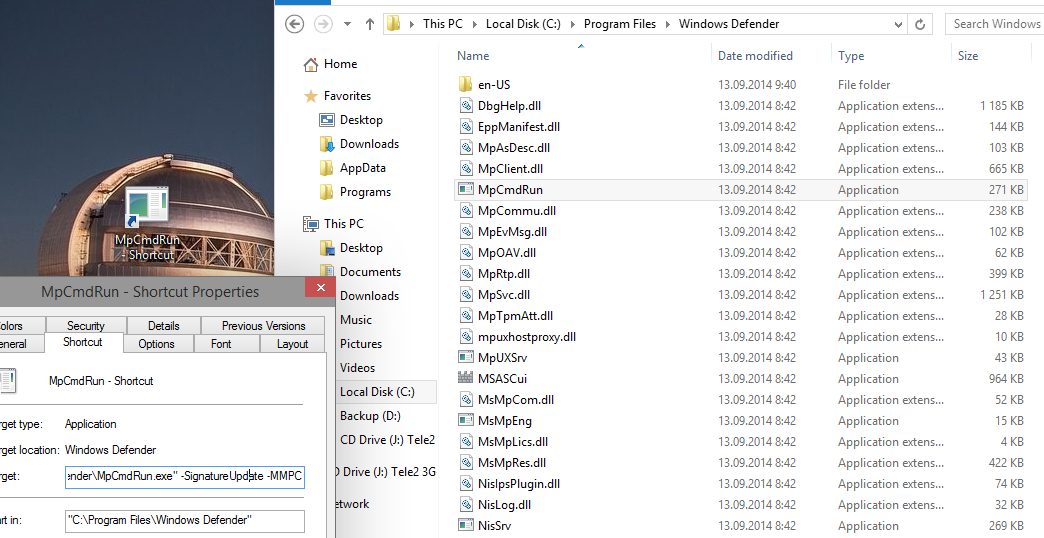Open Desktop under This PC
The width and height of the screenshot is (1044, 538).
[361, 248]
